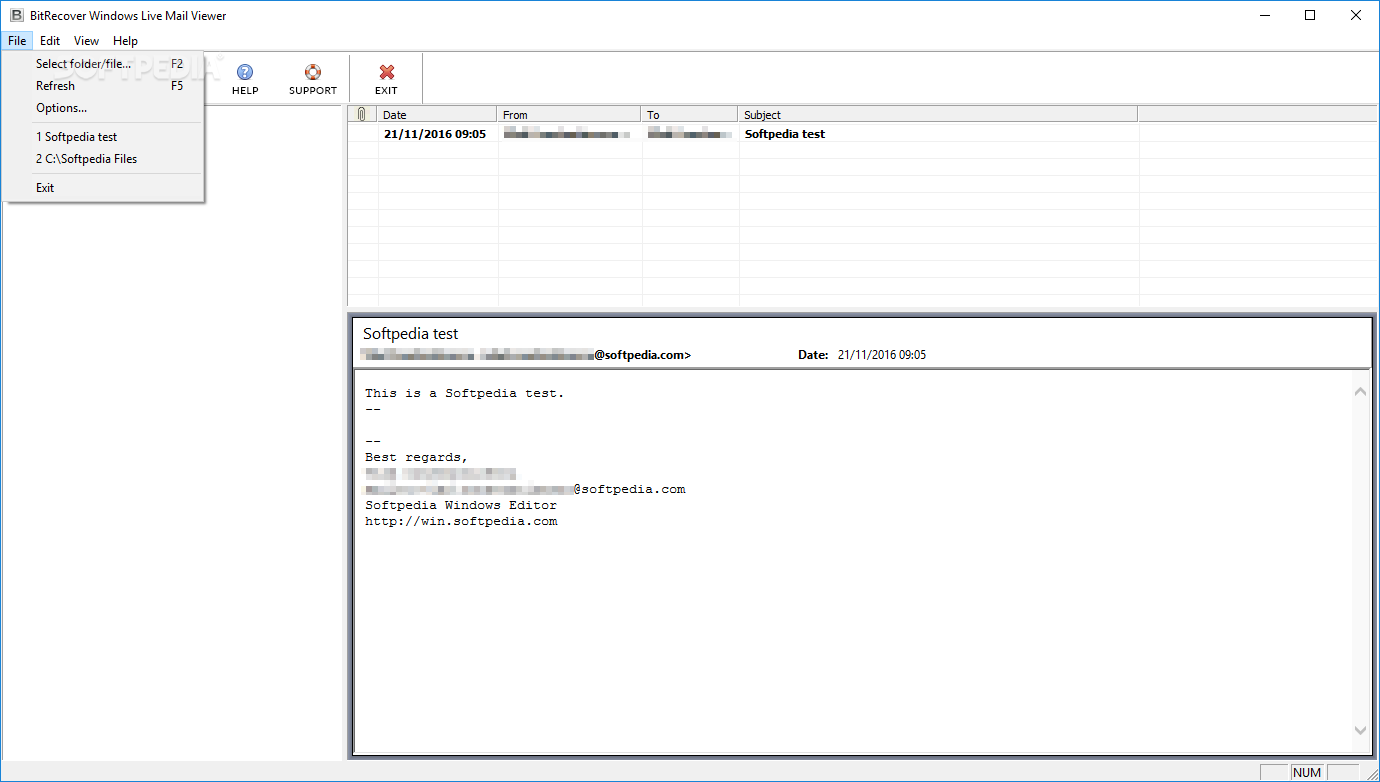Click the EXIT toolbar label
Viewport: 1380px width, 782px height.
coord(386,90)
